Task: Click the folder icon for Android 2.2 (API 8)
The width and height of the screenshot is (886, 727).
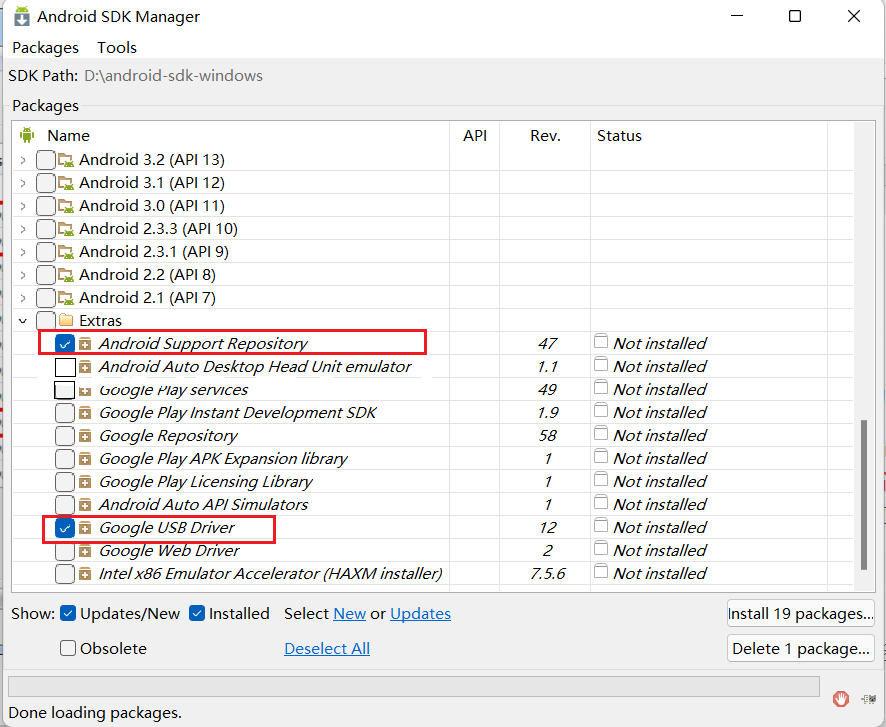Action: click(66, 275)
